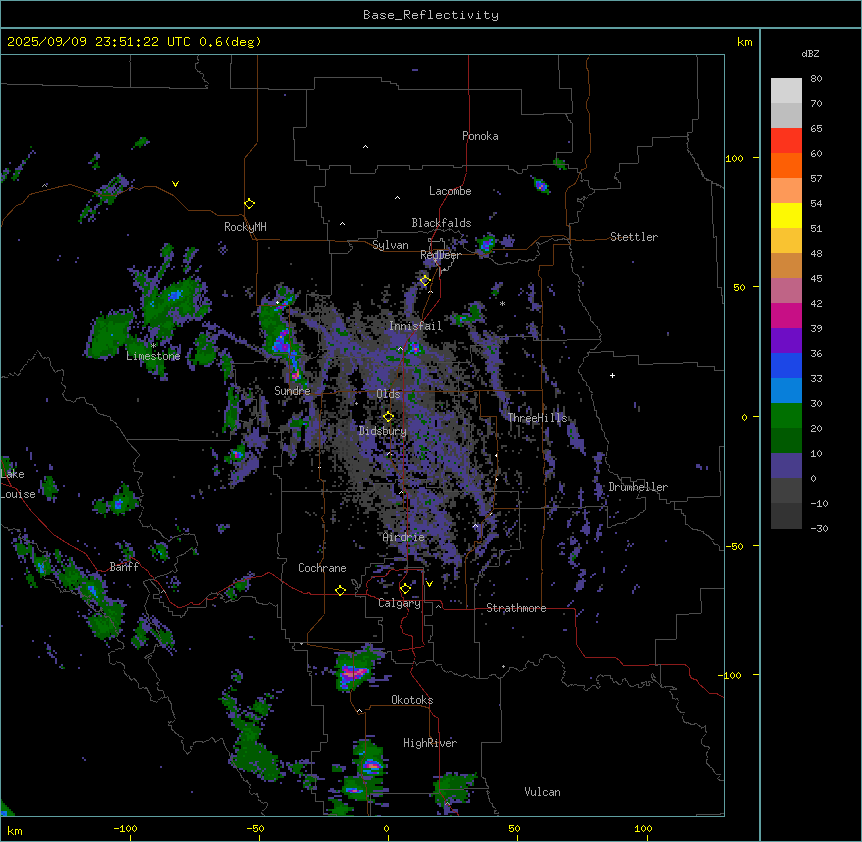Select the RedDeer city label
The width and height of the screenshot is (862, 842).
pos(440,255)
